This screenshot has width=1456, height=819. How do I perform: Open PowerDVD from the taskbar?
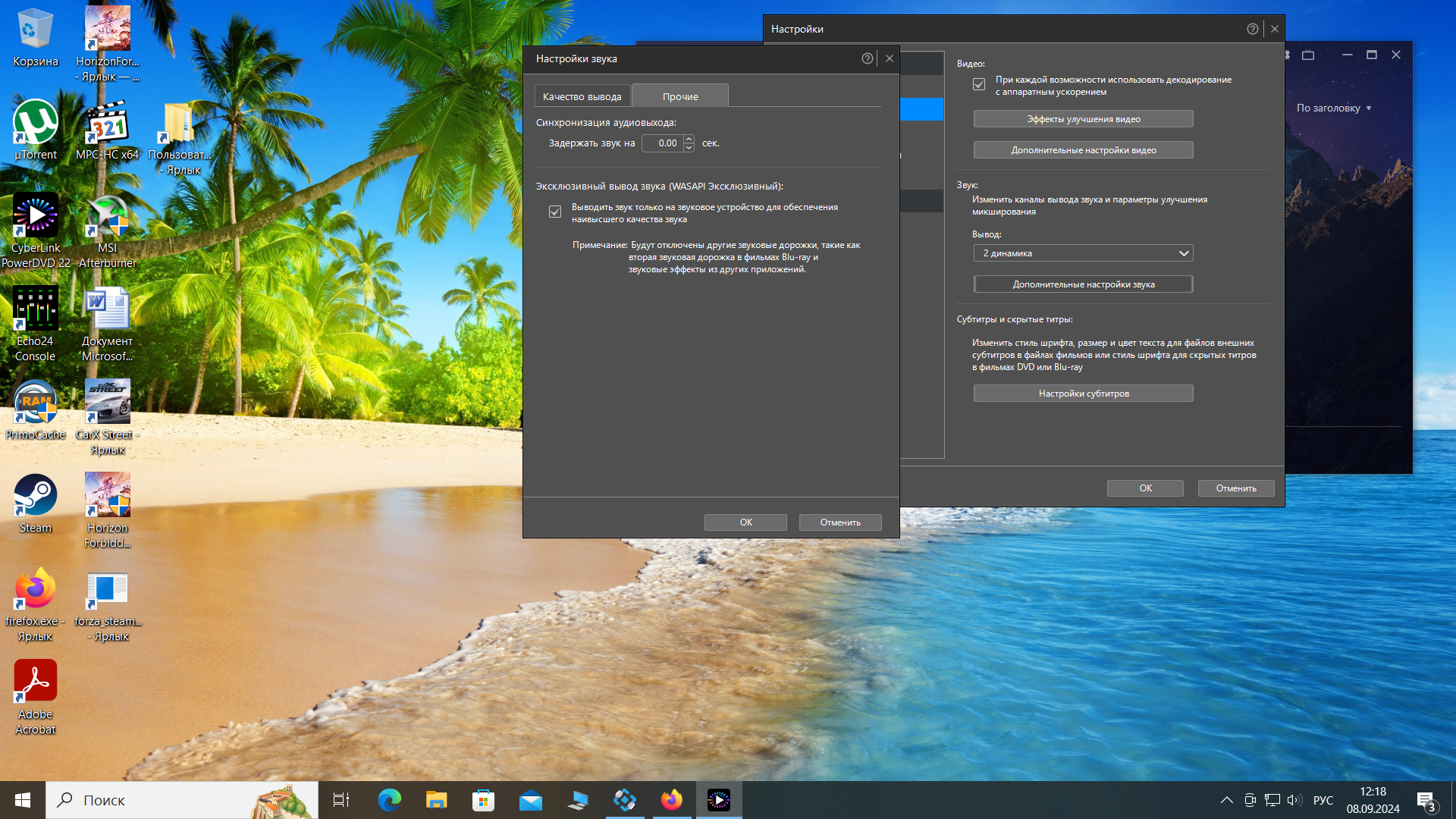coord(718,799)
